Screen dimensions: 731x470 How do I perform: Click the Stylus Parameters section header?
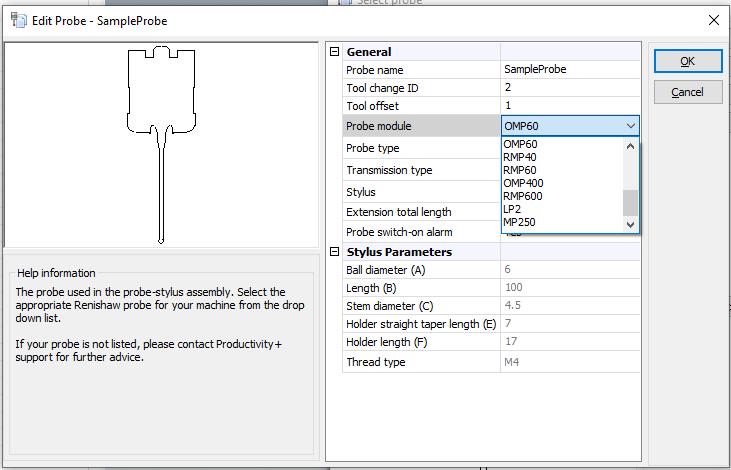(x=399, y=252)
